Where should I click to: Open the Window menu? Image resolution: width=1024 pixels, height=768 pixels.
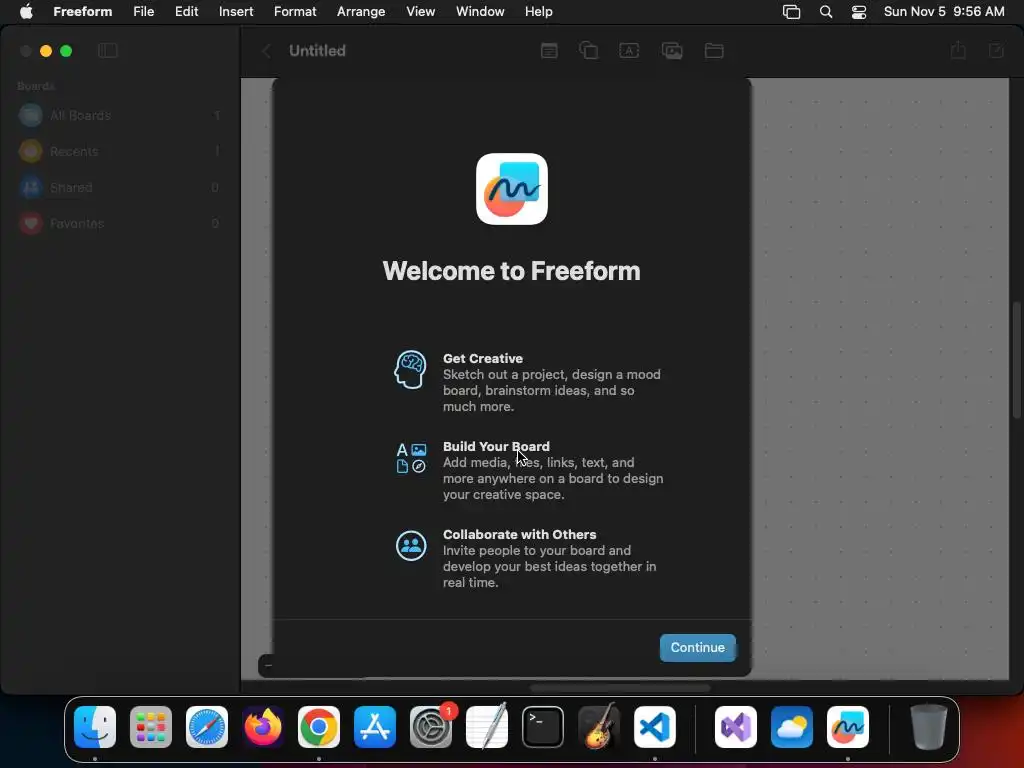click(480, 11)
